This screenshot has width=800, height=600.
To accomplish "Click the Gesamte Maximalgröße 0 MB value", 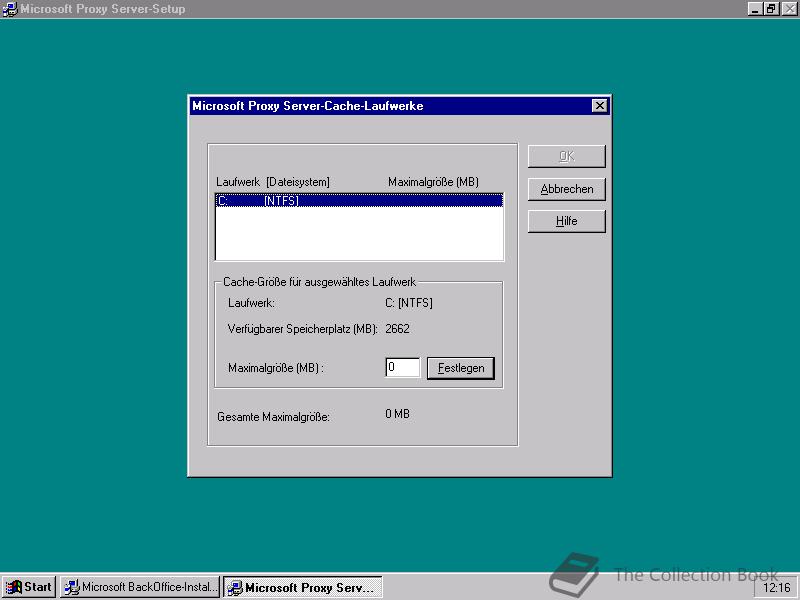I will coord(397,414).
